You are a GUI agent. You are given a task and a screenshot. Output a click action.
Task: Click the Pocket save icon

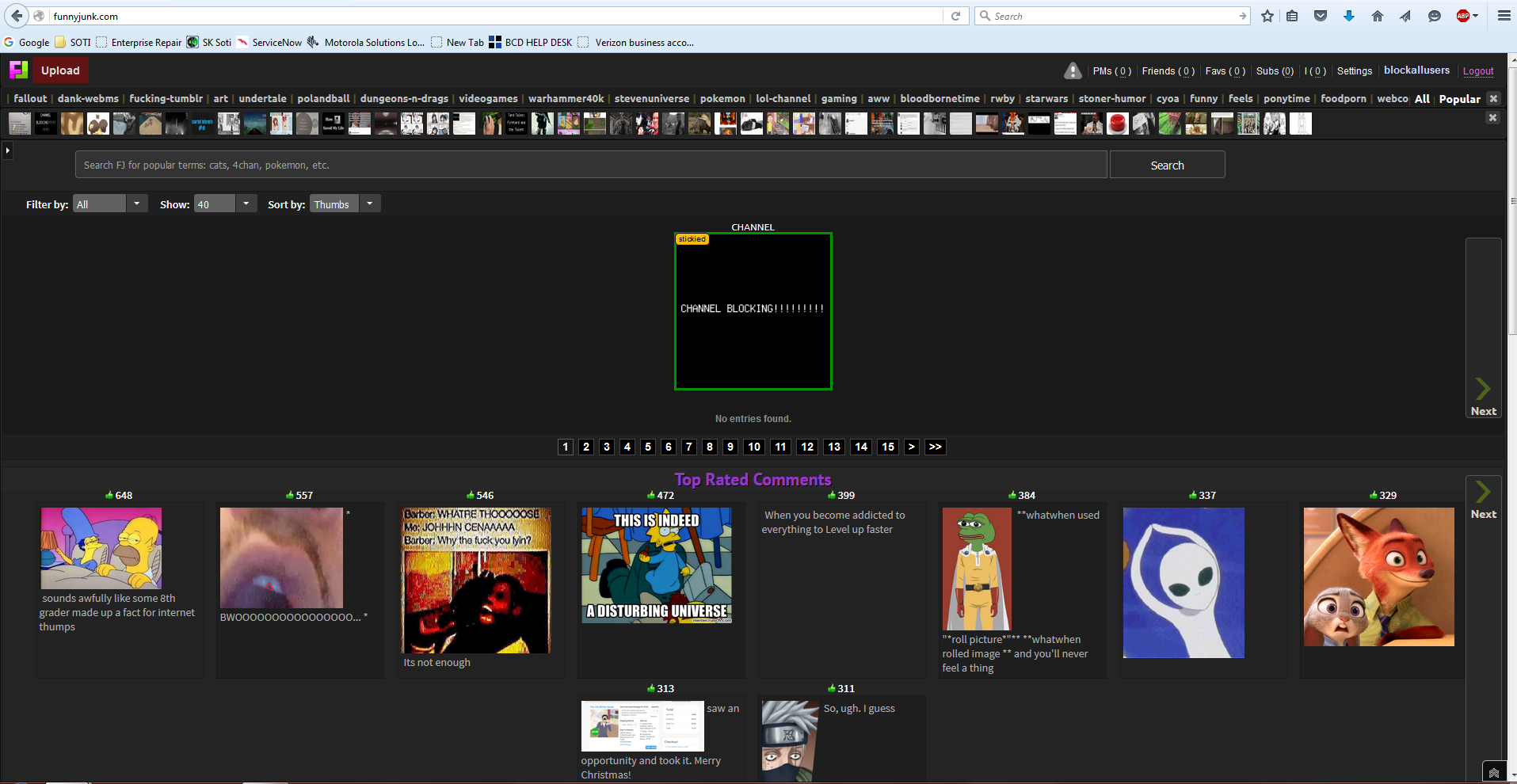(1321, 16)
